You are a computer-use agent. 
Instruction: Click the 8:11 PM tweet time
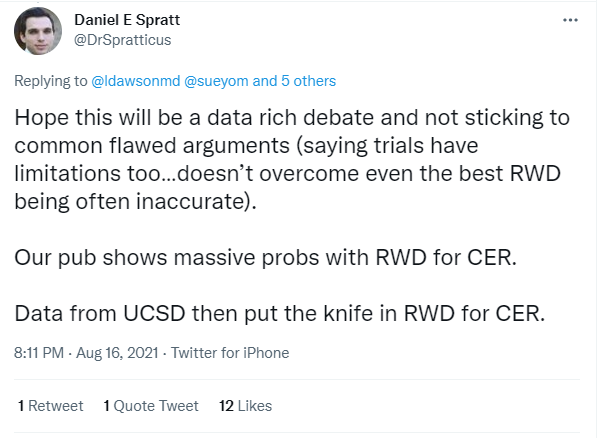pyautogui.click(x=41, y=352)
